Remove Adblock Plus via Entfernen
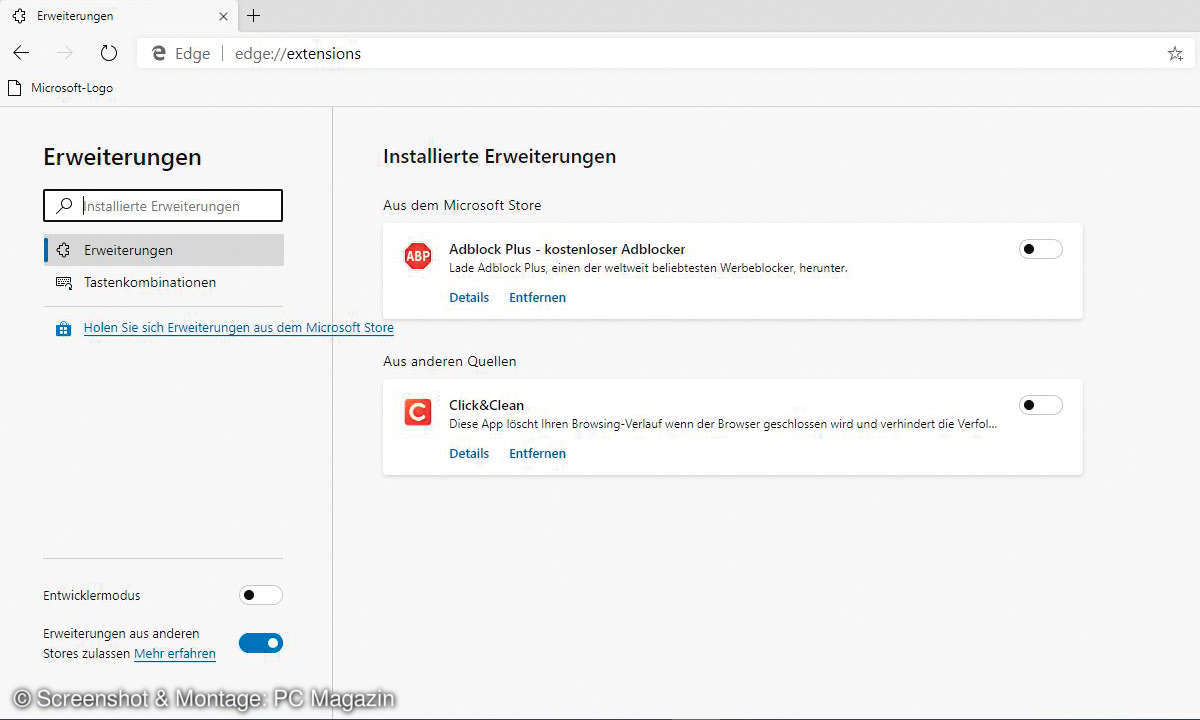 click(537, 297)
